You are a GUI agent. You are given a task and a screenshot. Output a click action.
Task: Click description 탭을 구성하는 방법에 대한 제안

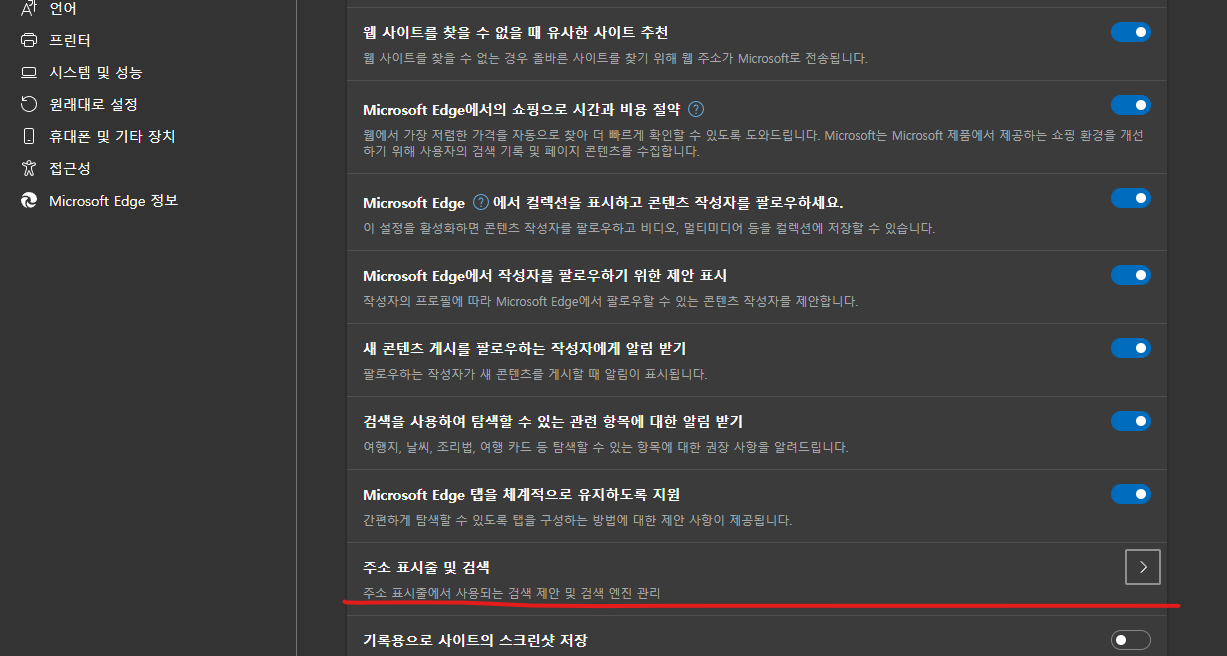[x=578, y=520]
